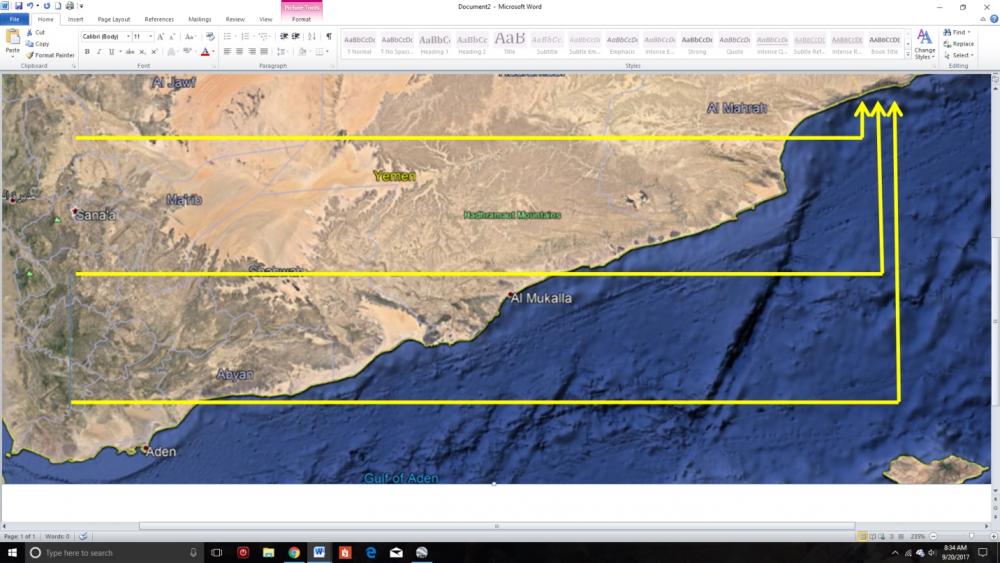The image size is (1000, 563).
Task: Shrink the font size
Action: [172, 37]
